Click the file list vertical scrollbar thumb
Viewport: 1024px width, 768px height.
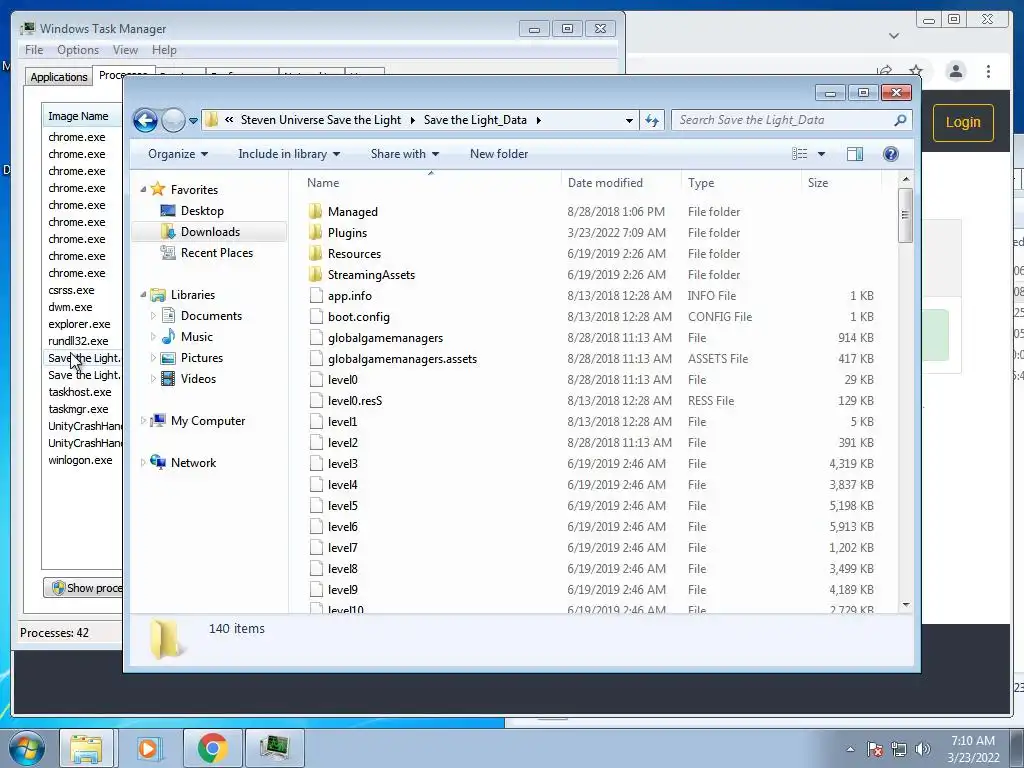[905, 215]
